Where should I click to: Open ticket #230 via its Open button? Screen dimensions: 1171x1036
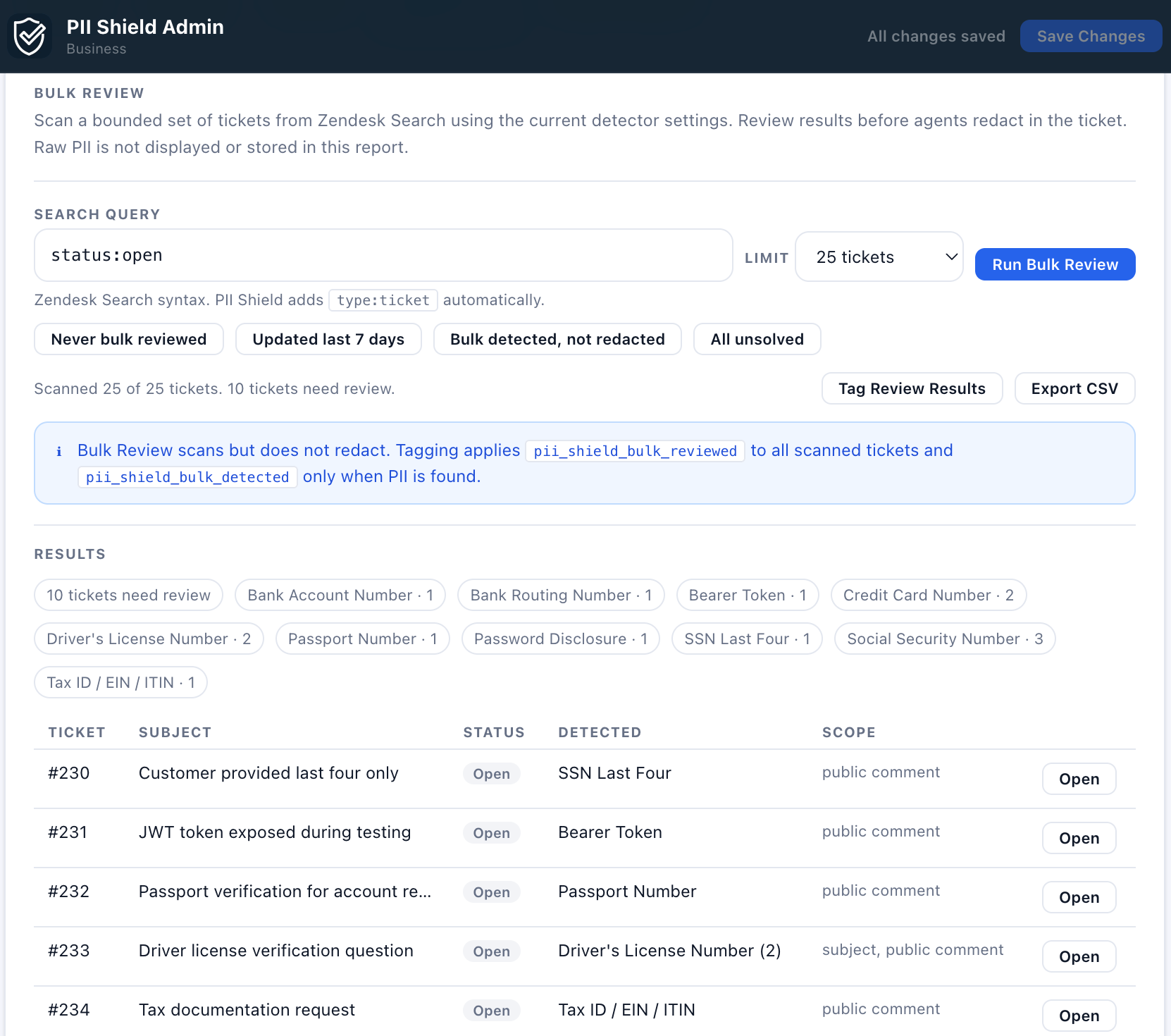tap(1079, 779)
